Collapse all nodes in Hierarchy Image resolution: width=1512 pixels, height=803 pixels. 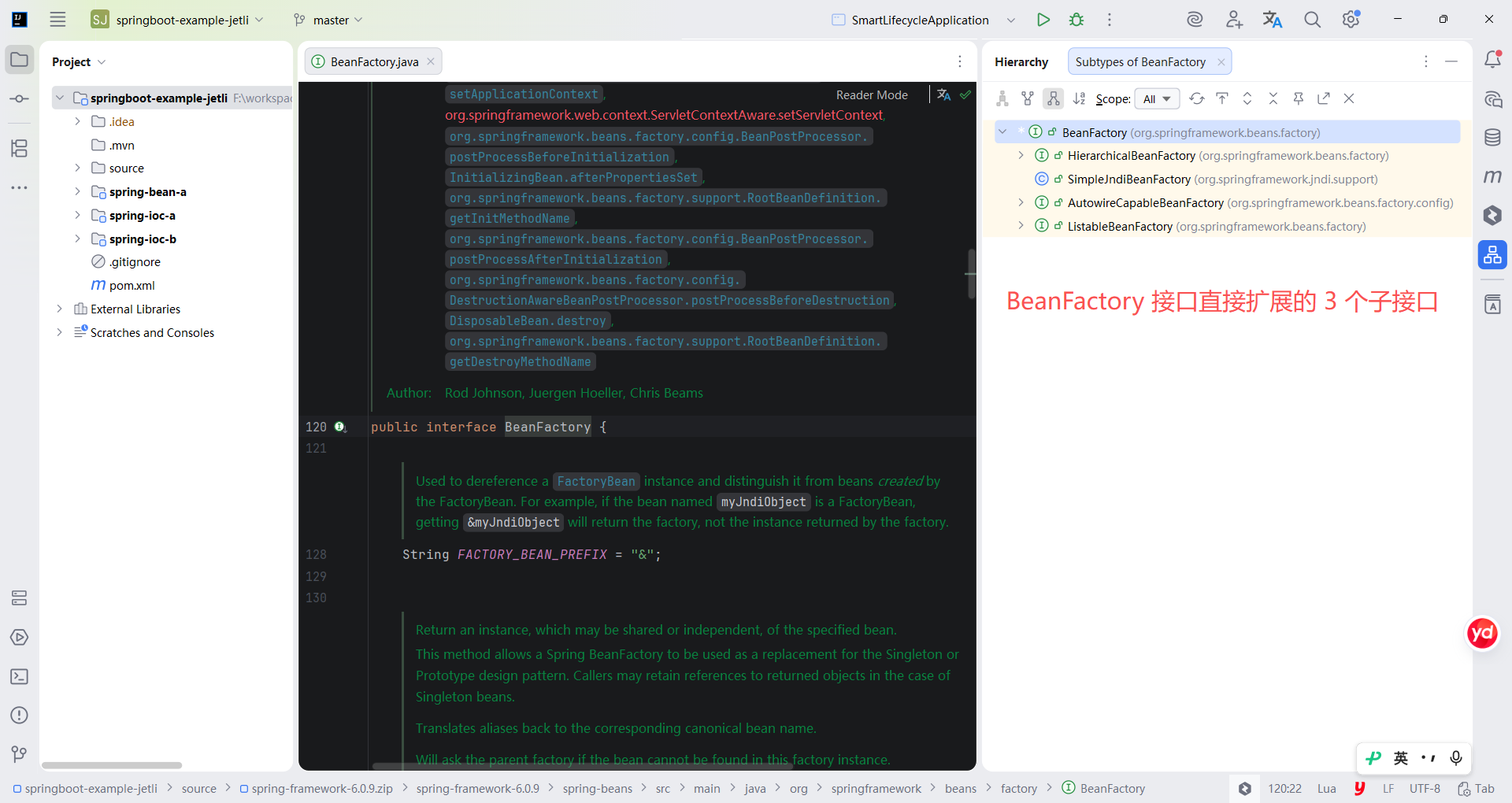coord(1273,98)
